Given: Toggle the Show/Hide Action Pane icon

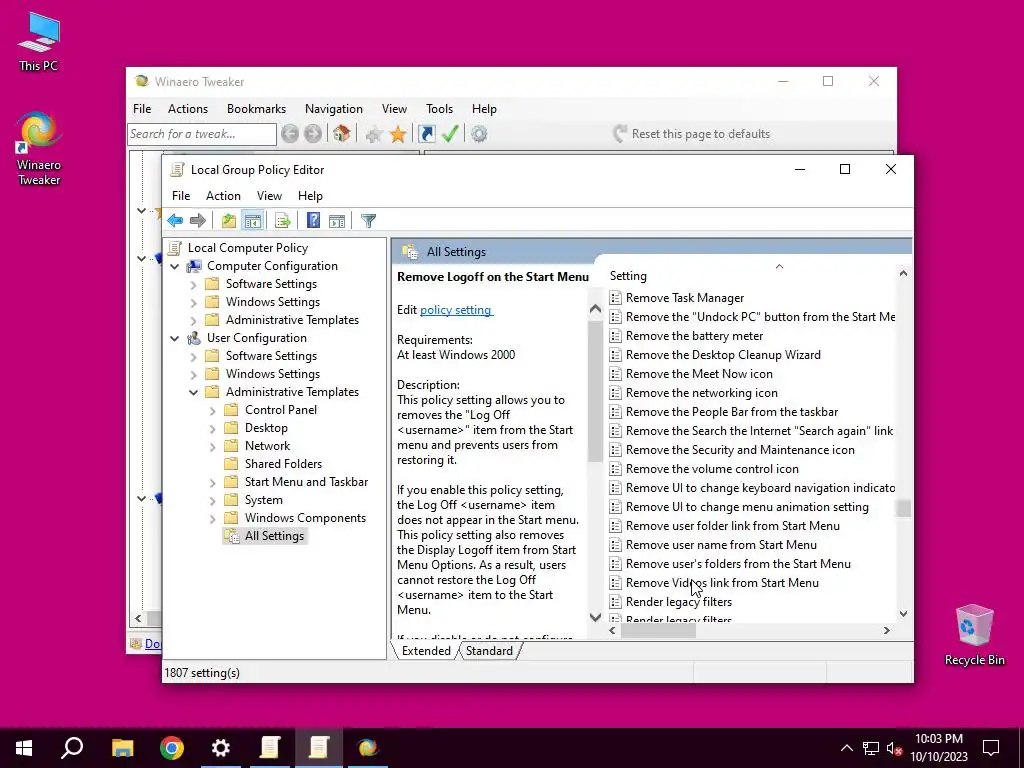Looking at the screenshot, I should [337, 221].
